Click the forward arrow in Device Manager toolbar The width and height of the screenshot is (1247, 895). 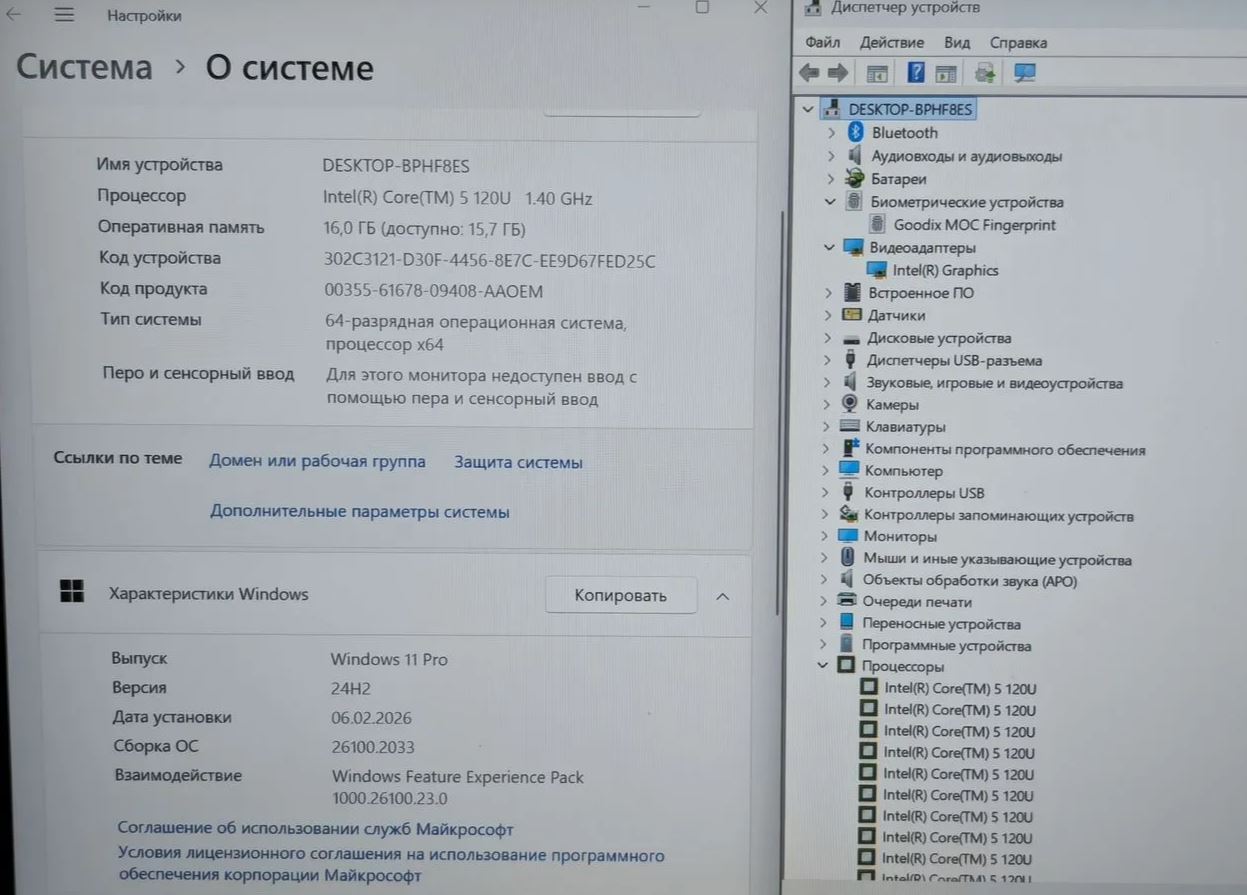coord(838,73)
